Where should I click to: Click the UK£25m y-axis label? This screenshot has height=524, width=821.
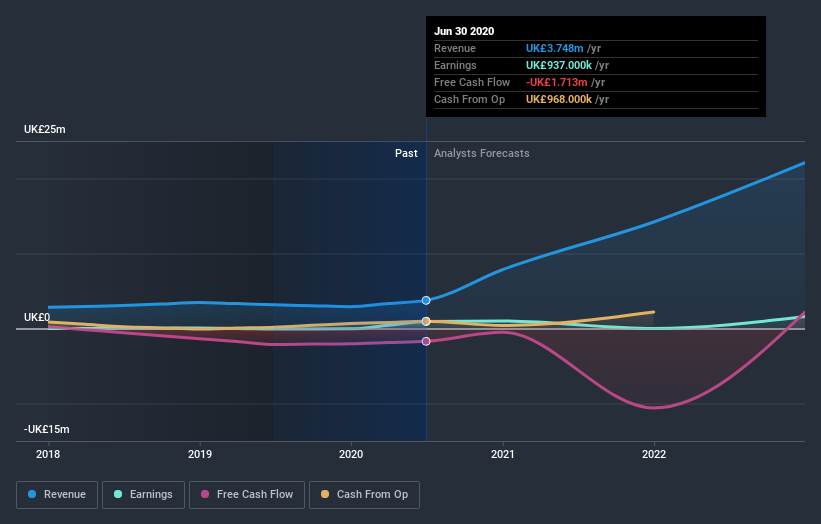click(45, 129)
